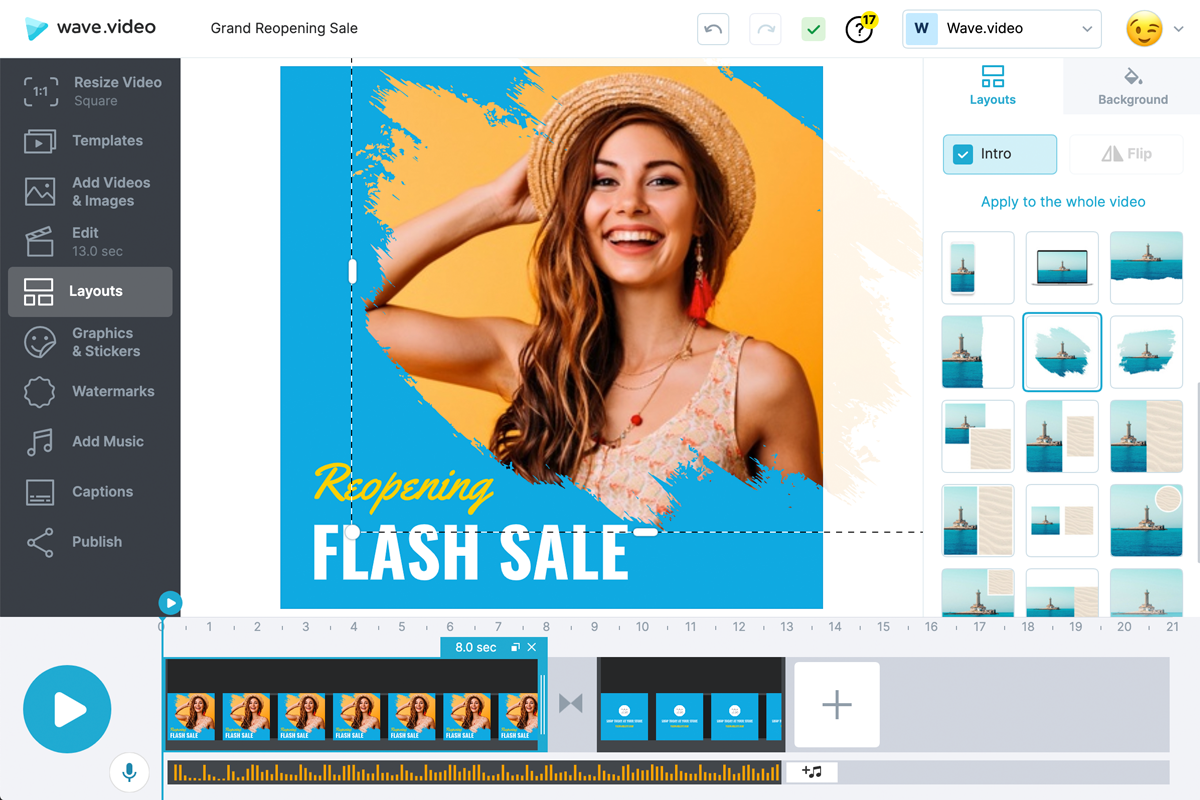Select the laptop mockup layout thumbnail
Image resolution: width=1200 pixels, height=800 pixels.
(x=1062, y=268)
